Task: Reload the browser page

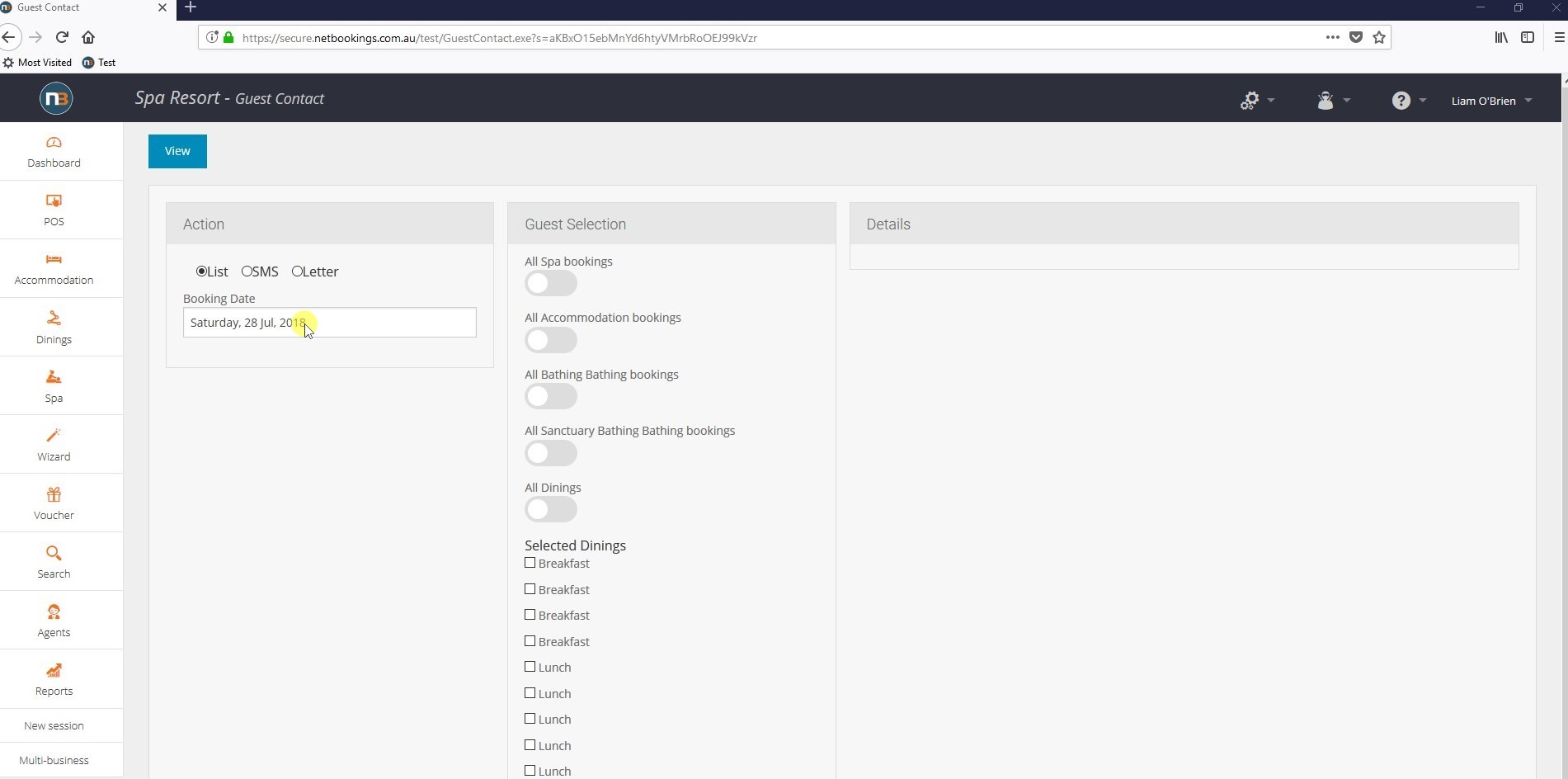Action: [62, 37]
